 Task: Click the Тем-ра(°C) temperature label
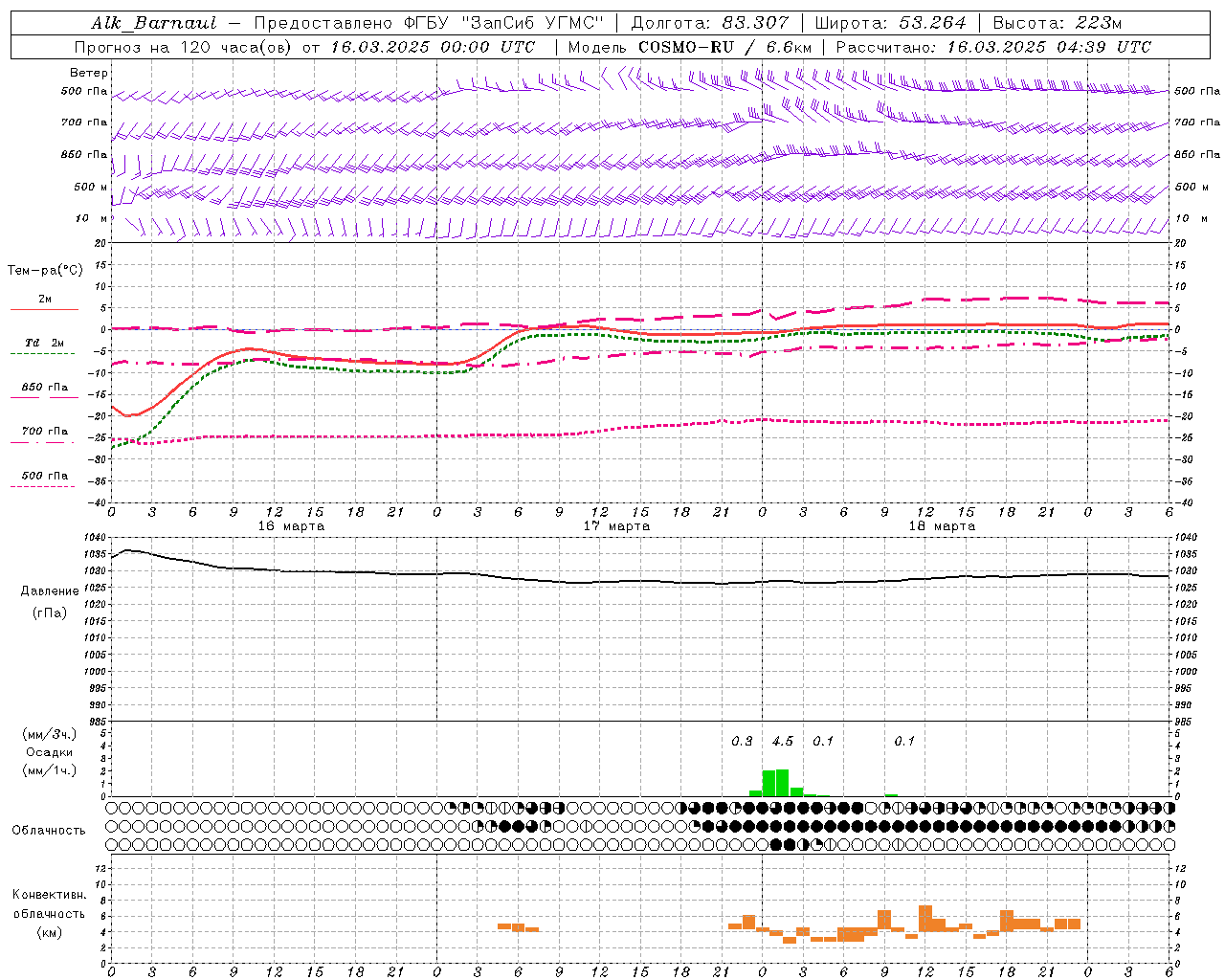pos(45,271)
